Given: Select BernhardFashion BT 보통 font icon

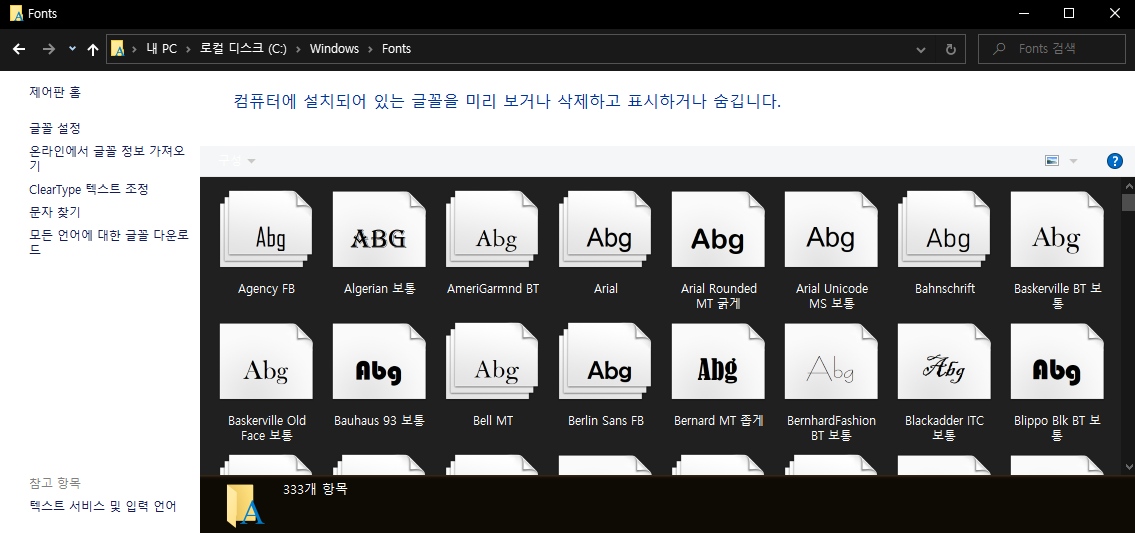Looking at the screenshot, I should [x=831, y=361].
